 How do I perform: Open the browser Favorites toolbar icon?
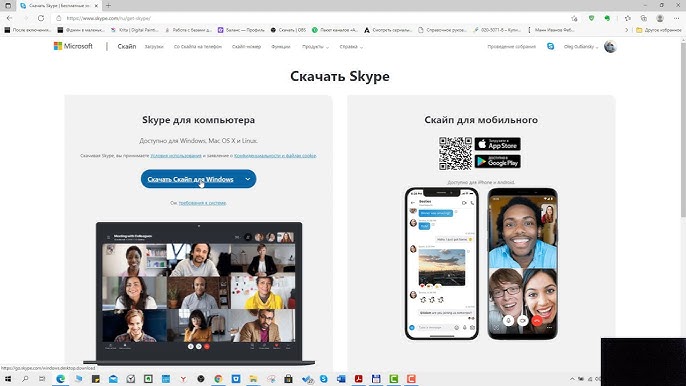628,18
